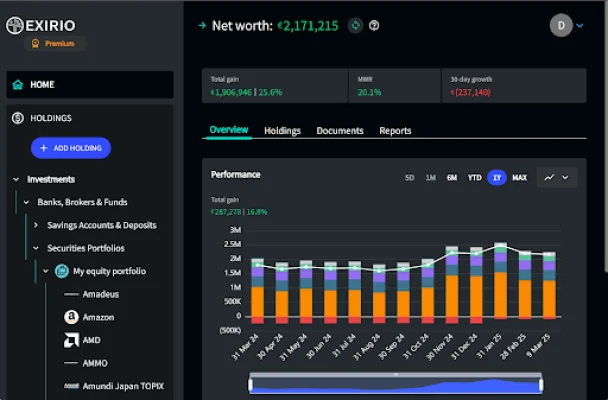Select the AMD logo icon
The height and width of the screenshot is (400, 608).
(71, 340)
